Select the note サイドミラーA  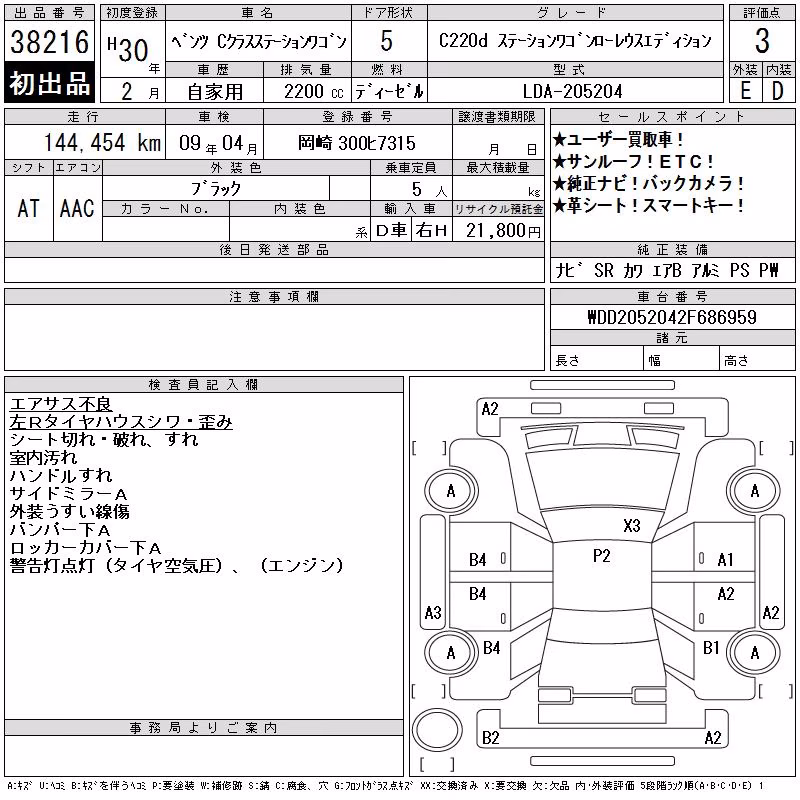[68, 493]
